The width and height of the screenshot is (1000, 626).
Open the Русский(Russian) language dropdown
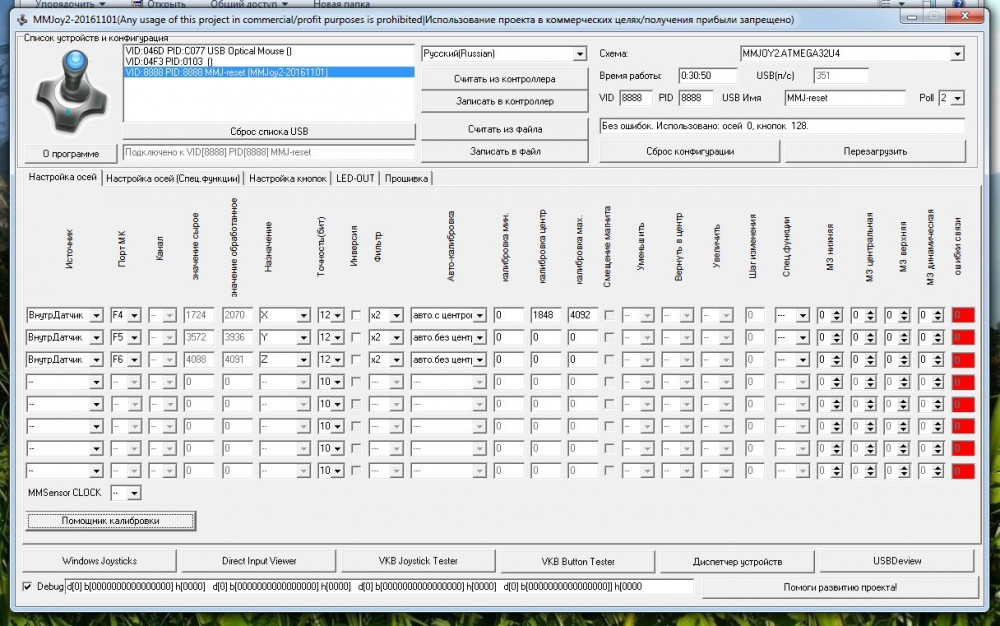579,54
